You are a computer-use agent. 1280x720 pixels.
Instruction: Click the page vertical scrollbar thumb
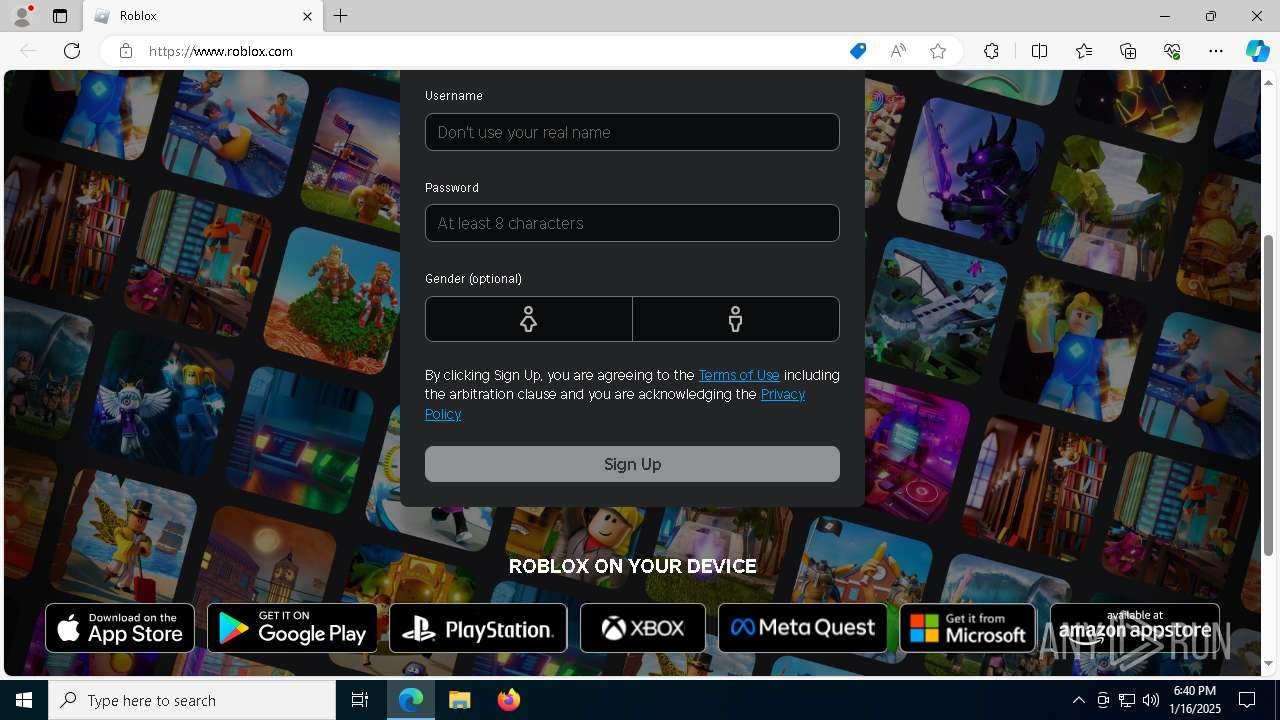tap(1269, 395)
